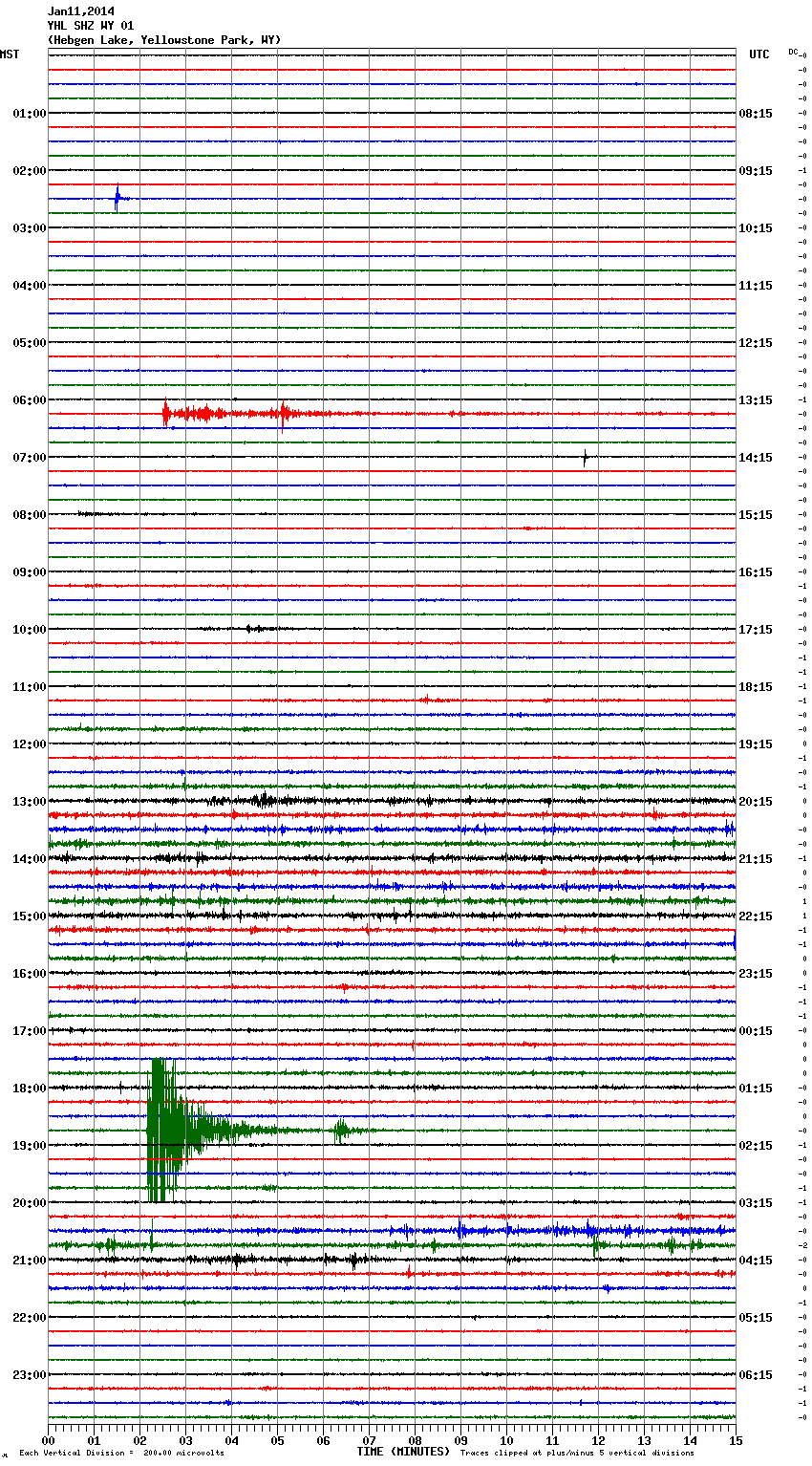Viewport: 812px width, 1466px height.
Task: Click the 15 minute axis tick label
Action: click(736, 1440)
